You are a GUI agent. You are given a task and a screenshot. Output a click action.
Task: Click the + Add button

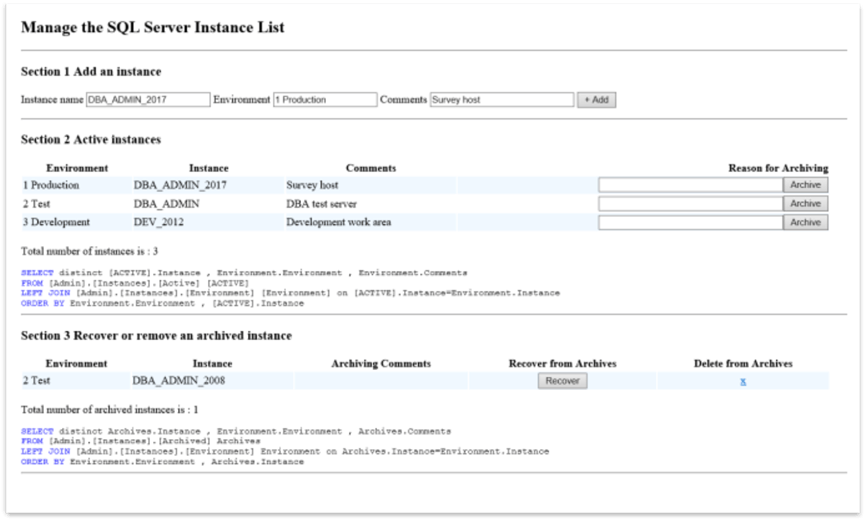pyautogui.click(x=596, y=100)
